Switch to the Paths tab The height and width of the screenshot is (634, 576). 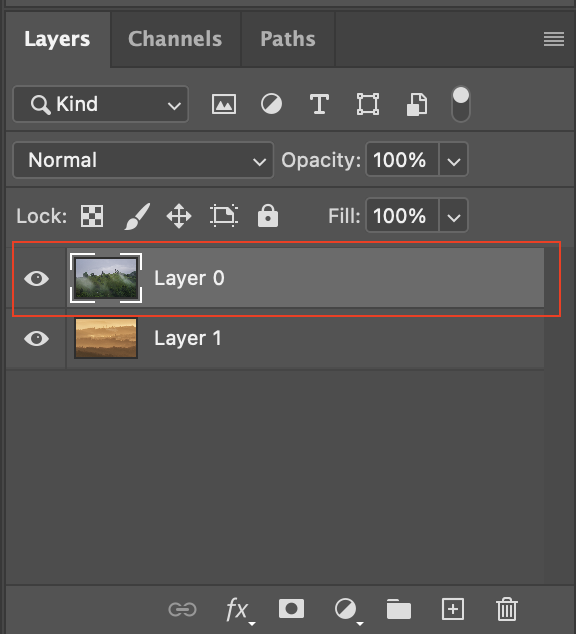(288, 39)
